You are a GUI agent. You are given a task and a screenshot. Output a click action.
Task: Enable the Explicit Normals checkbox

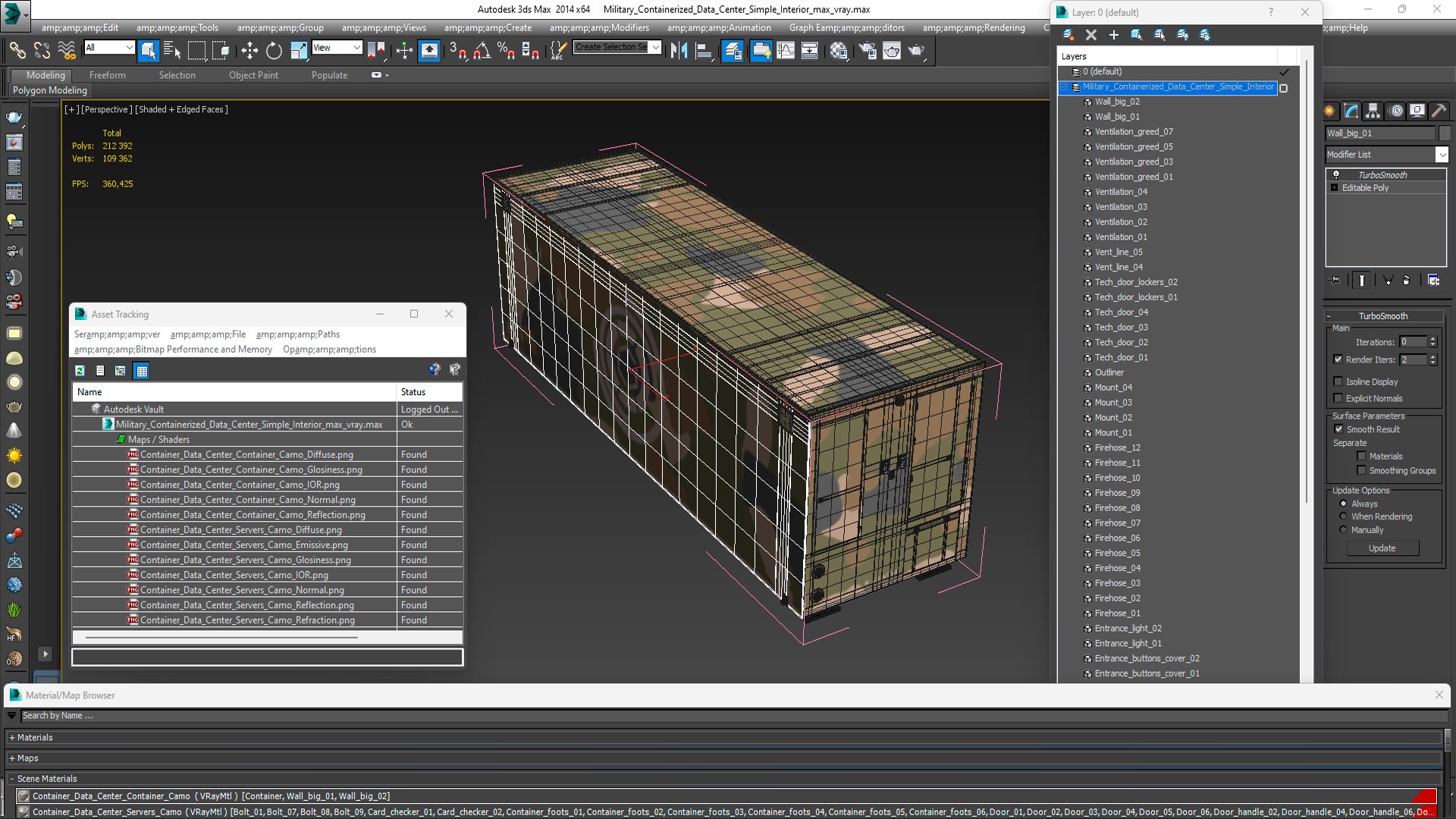pyautogui.click(x=1338, y=398)
